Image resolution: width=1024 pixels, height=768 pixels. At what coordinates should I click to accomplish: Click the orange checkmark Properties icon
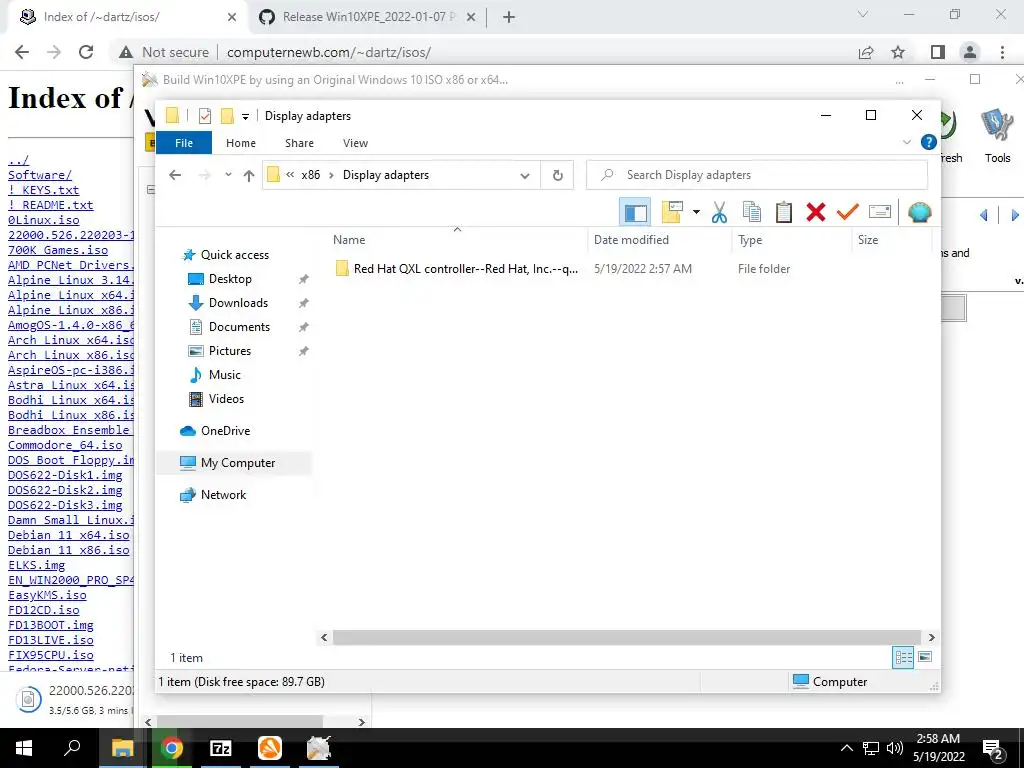[848, 212]
